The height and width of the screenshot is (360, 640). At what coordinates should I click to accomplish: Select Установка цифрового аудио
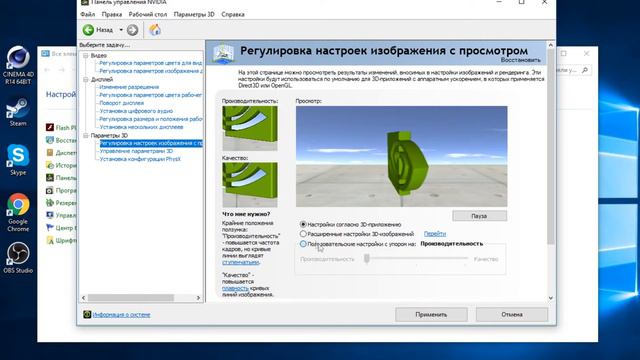[x=136, y=111]
